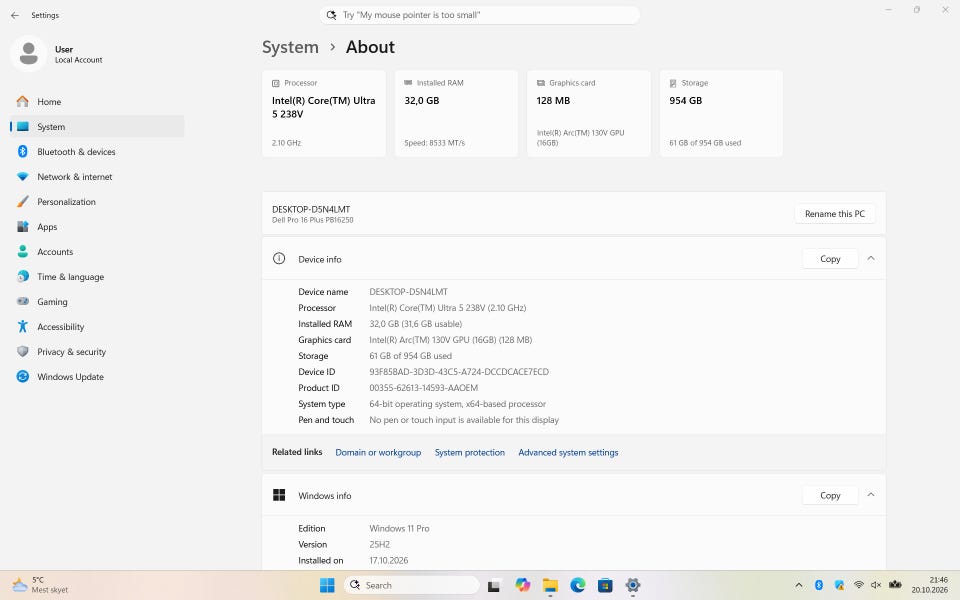Viewport: 960px width, 600px height.
Task: Click the user profile avatar
Action: pyautogui.click(x=28, y=54)
